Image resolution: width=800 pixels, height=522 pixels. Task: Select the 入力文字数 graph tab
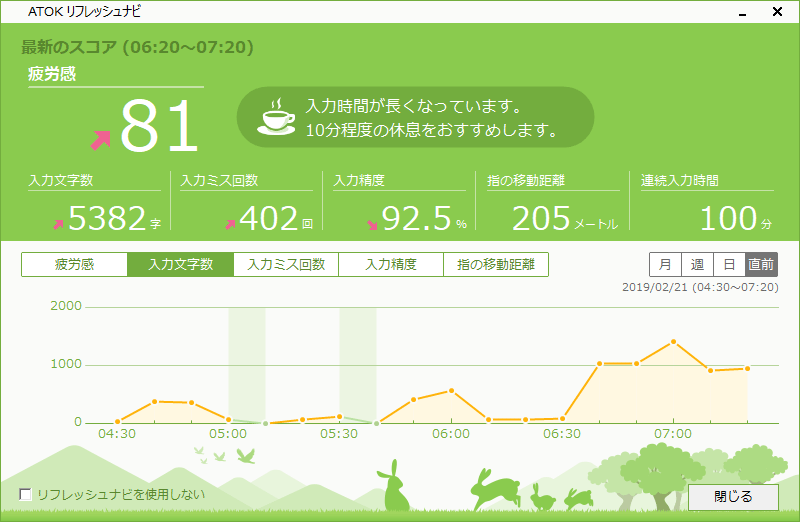click(181, 264)
